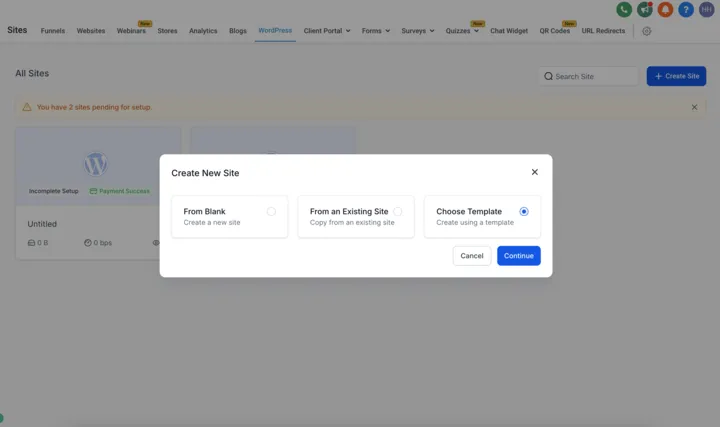Click the Sites section title
720x427 pixels.
(x=17, y=30)
